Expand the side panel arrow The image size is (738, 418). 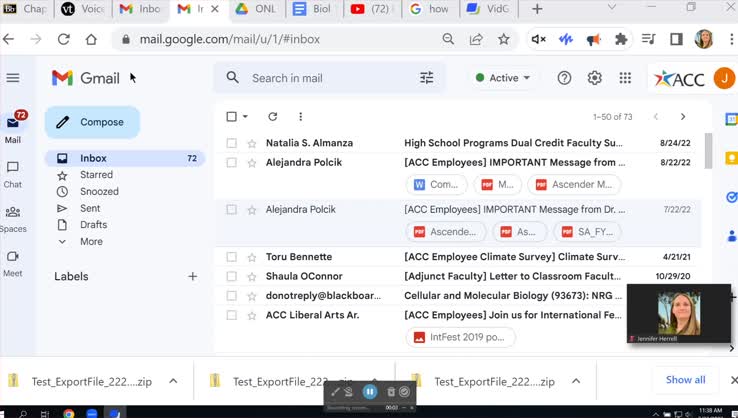(731, 348)
